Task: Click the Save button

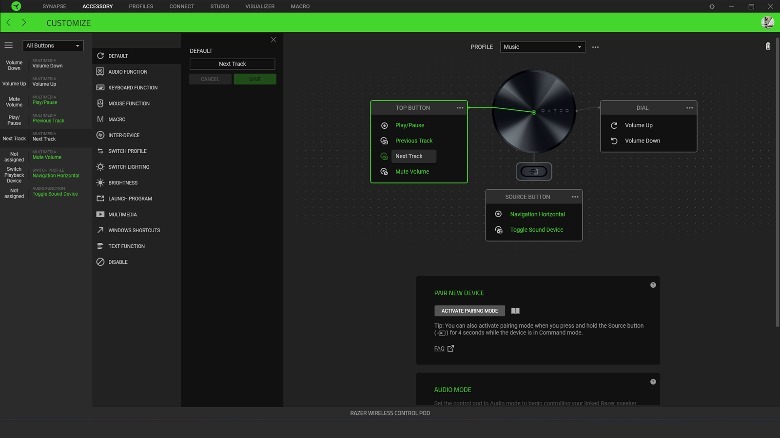Action: click(x=255, y=79)
